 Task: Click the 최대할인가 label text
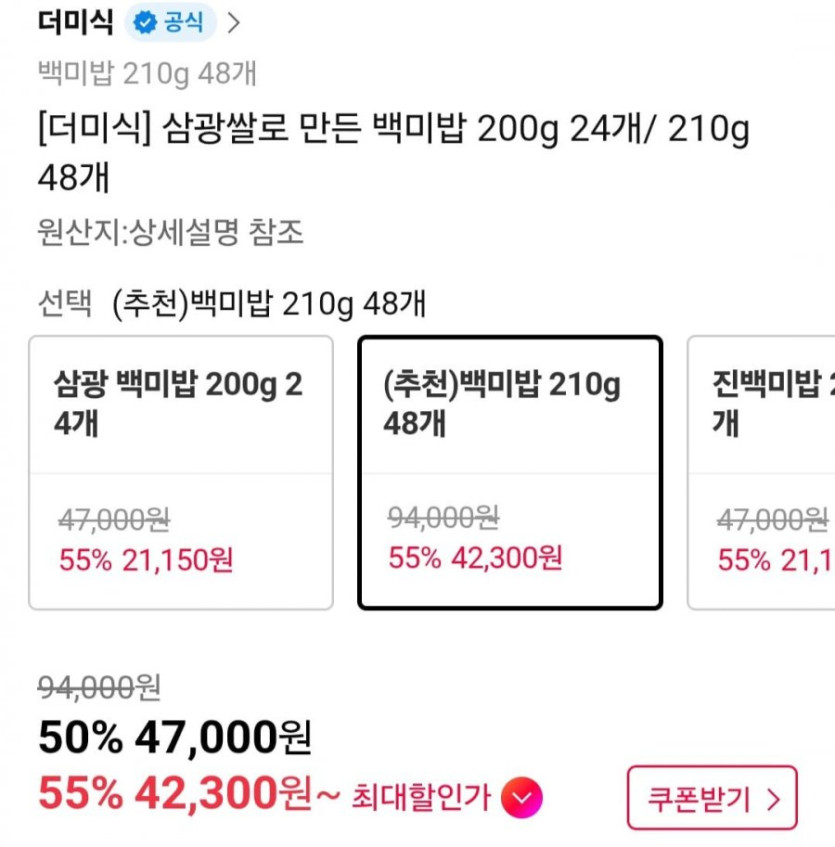click(x=420, y=797)
